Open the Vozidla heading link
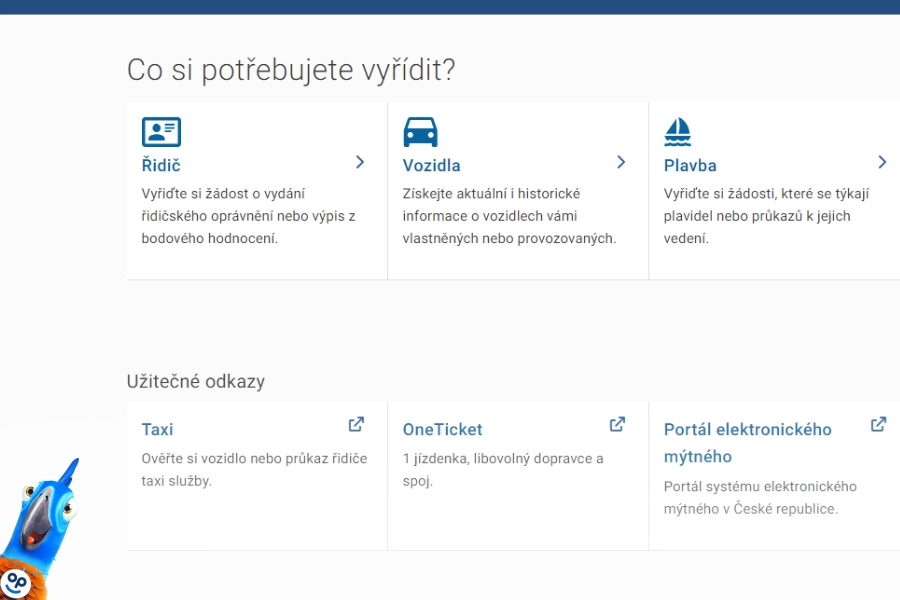This screenshot has width=900, height=600. click(x=431, y=166)
